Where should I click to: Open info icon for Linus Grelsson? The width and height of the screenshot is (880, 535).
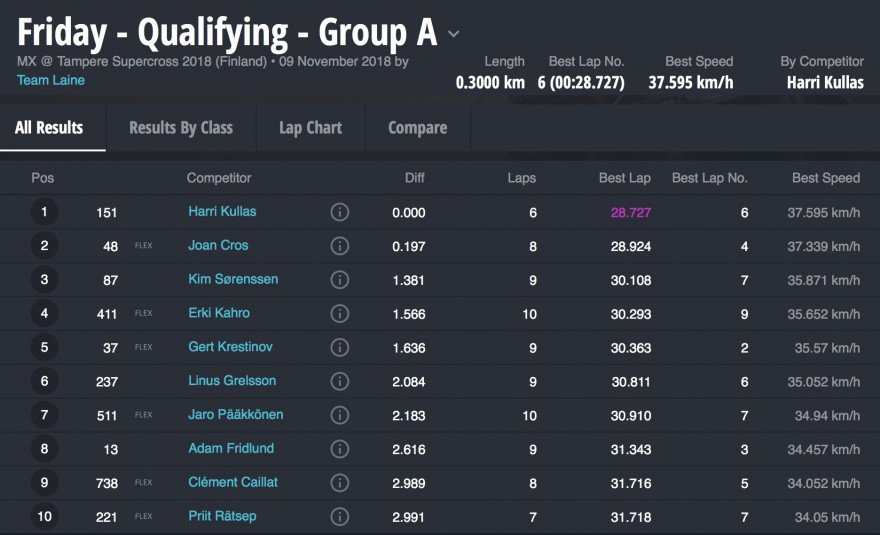click(x=340, y=381)
